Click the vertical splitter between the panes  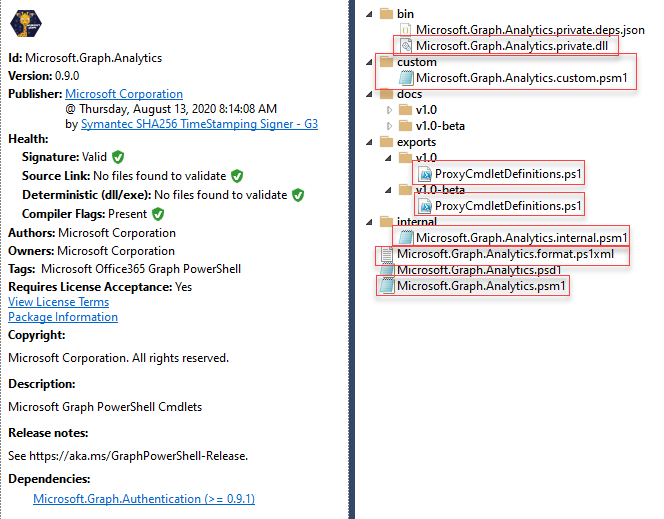351,260
